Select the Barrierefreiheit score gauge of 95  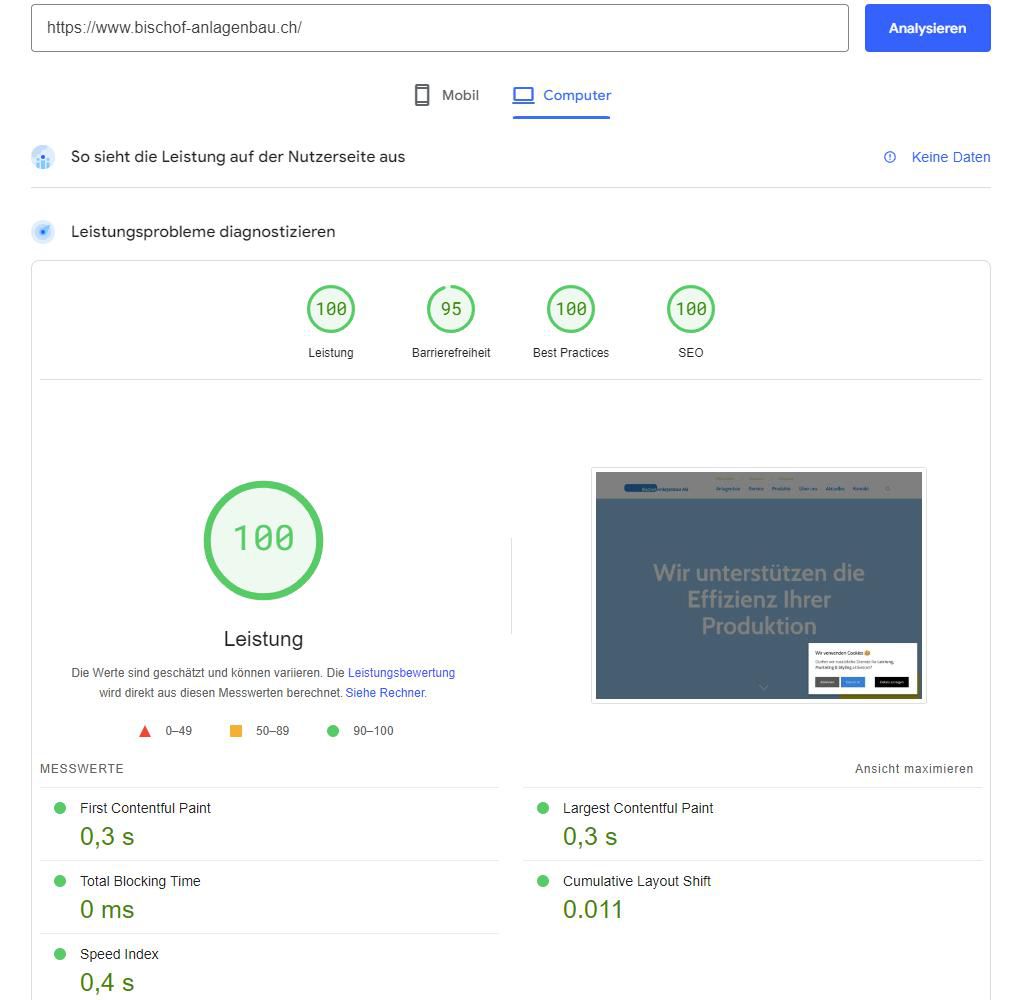pyautogui.click(x=451, y=309)
